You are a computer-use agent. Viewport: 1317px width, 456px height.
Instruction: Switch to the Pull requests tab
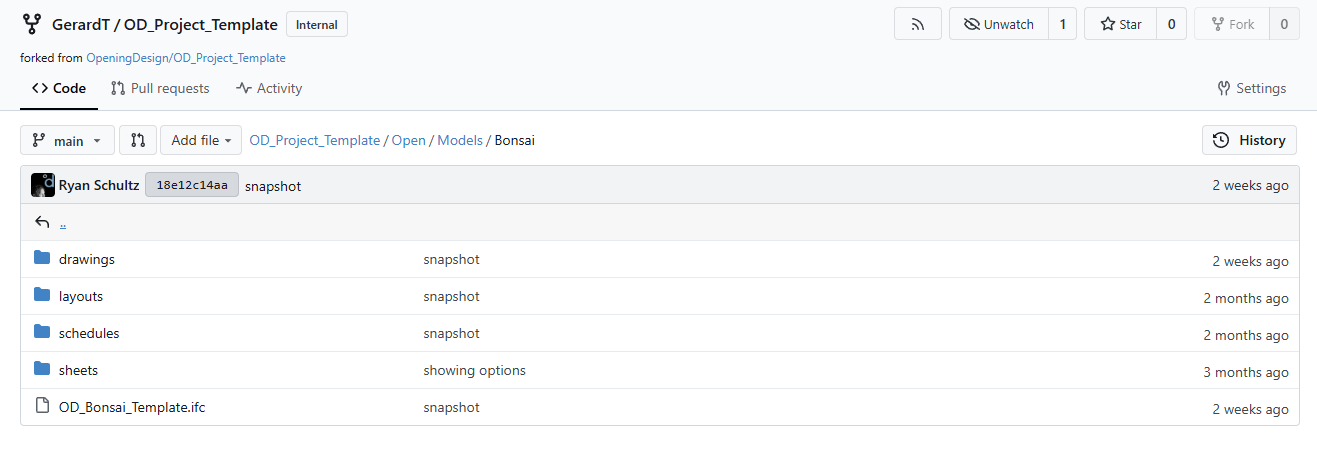tap(160, 88)
